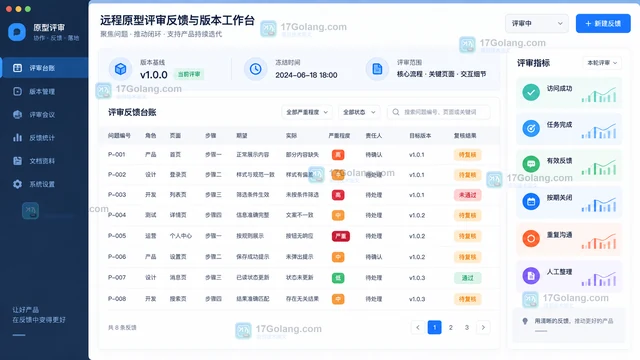
Task: Select page 2 in pagination
Action: click(451, 327)
